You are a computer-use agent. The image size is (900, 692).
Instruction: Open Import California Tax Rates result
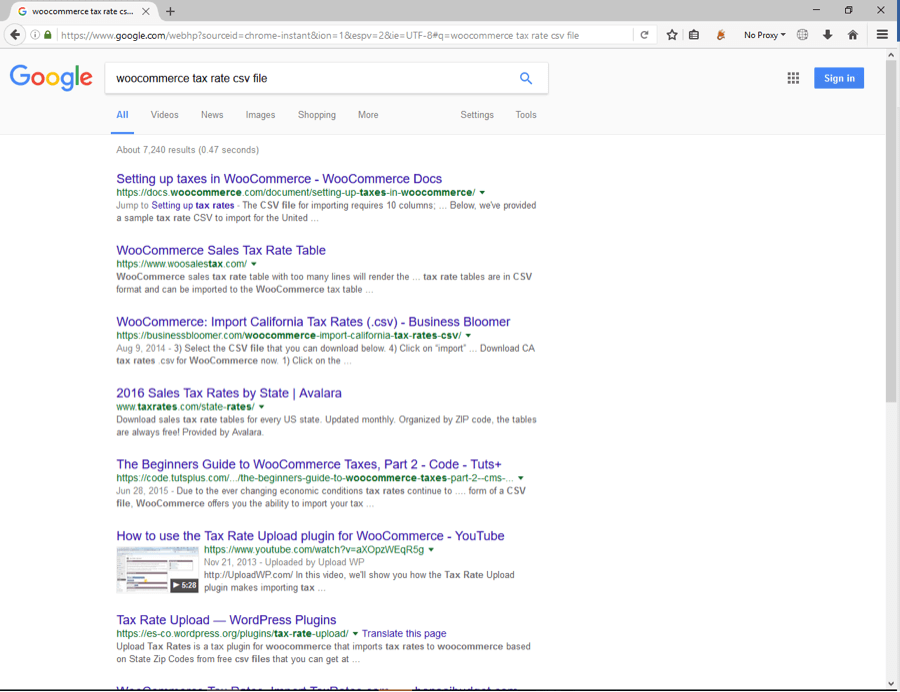[x=313, y=321]
